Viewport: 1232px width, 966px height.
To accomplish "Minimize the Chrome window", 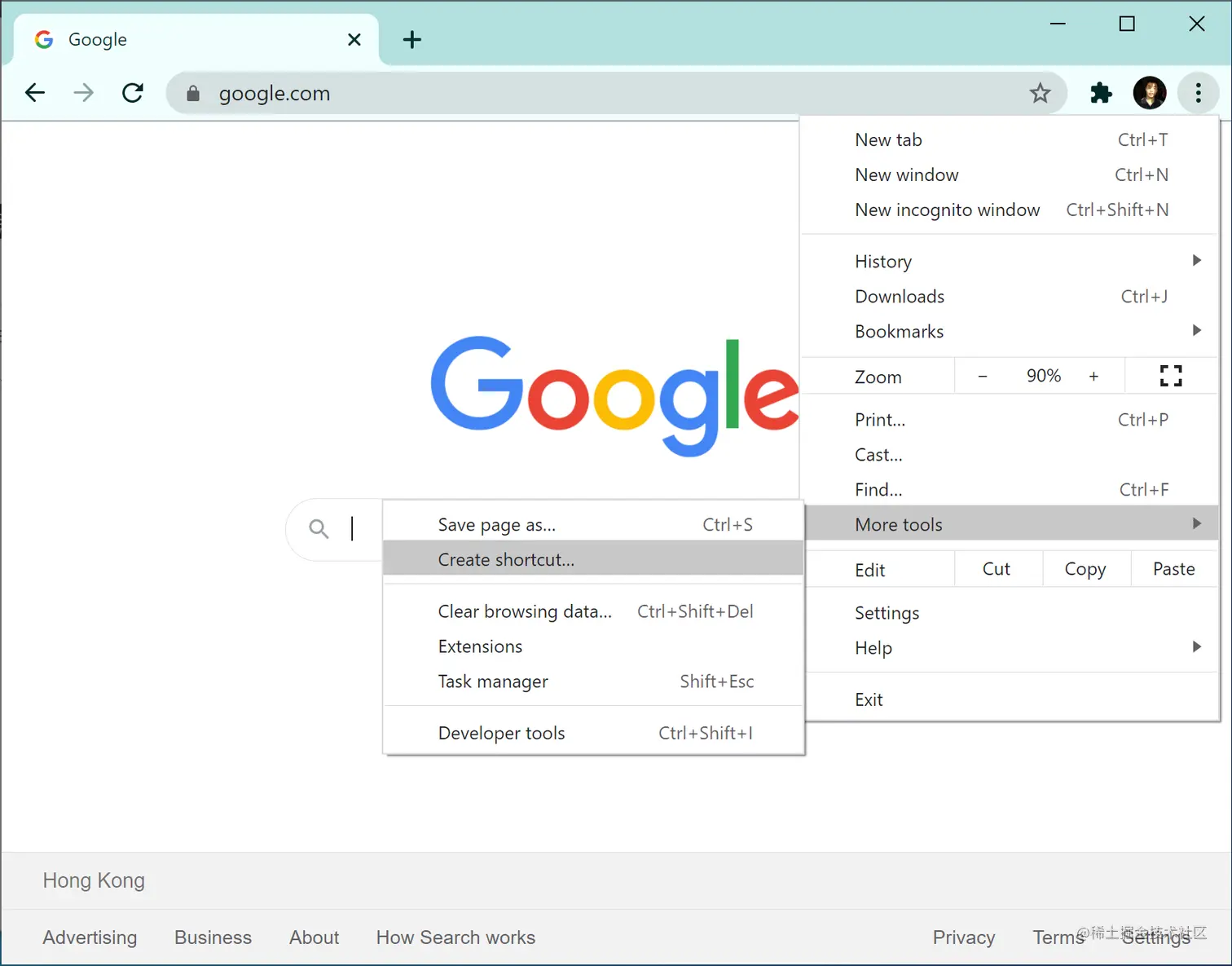I will pos(1058,24).
